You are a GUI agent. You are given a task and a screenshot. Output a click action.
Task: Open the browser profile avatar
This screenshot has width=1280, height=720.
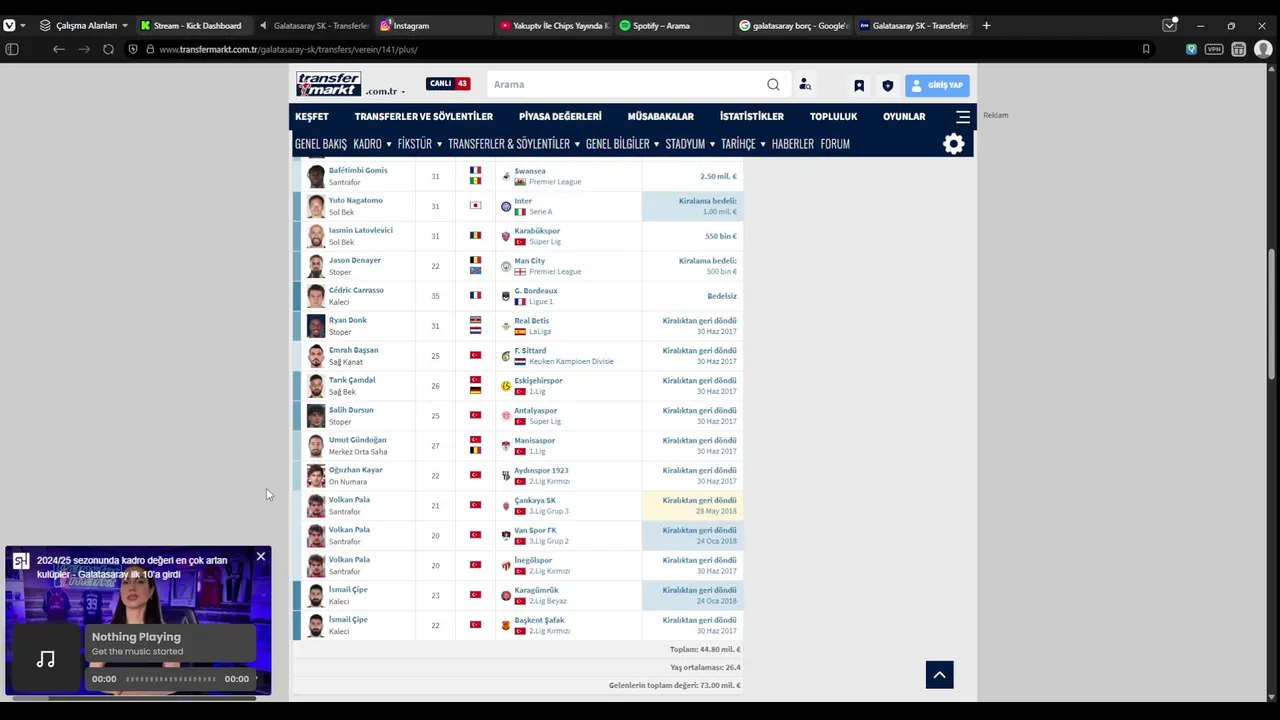(1262, 49)
